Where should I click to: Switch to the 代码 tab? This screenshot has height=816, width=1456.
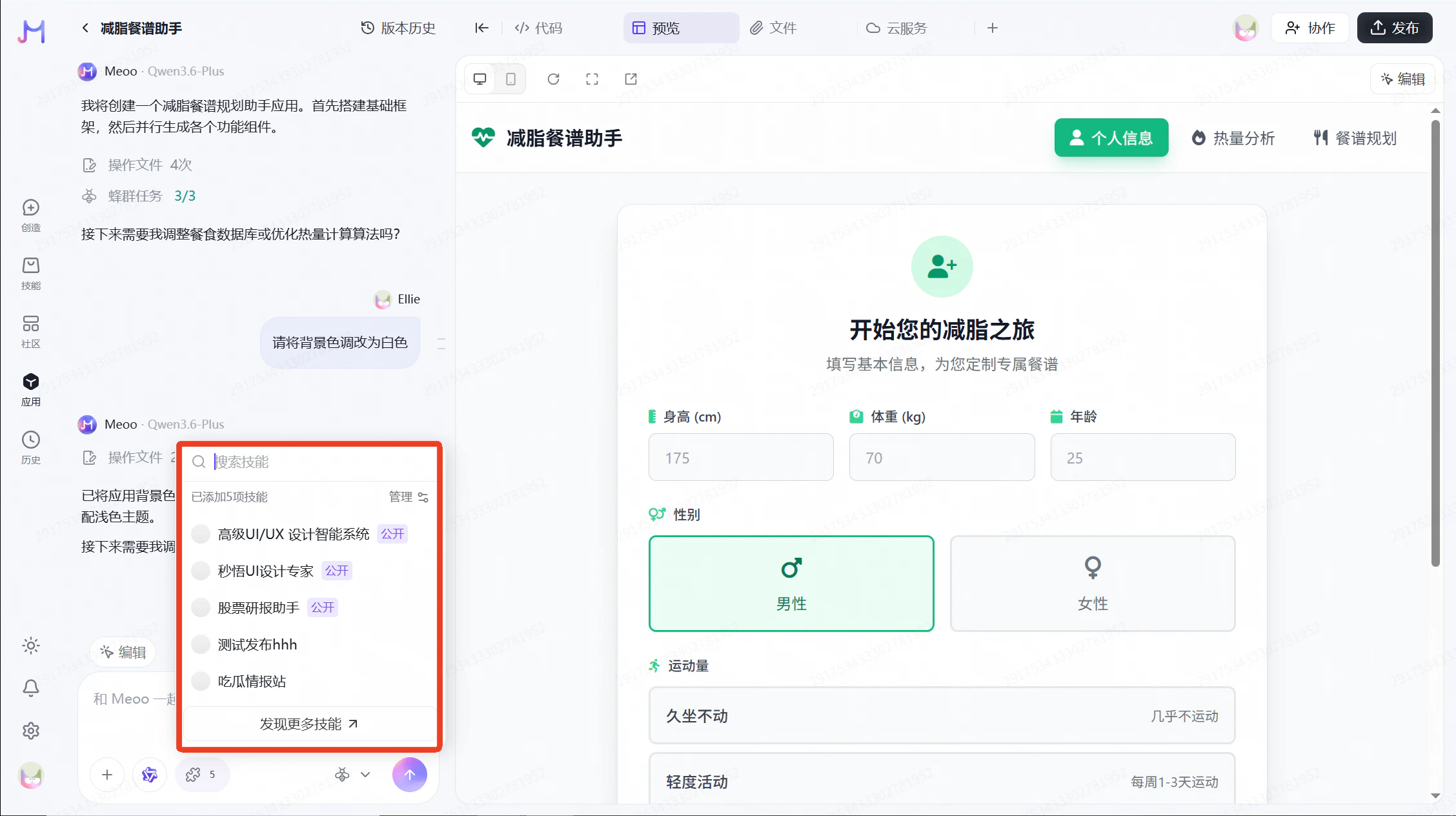click(x=538, y=28)
